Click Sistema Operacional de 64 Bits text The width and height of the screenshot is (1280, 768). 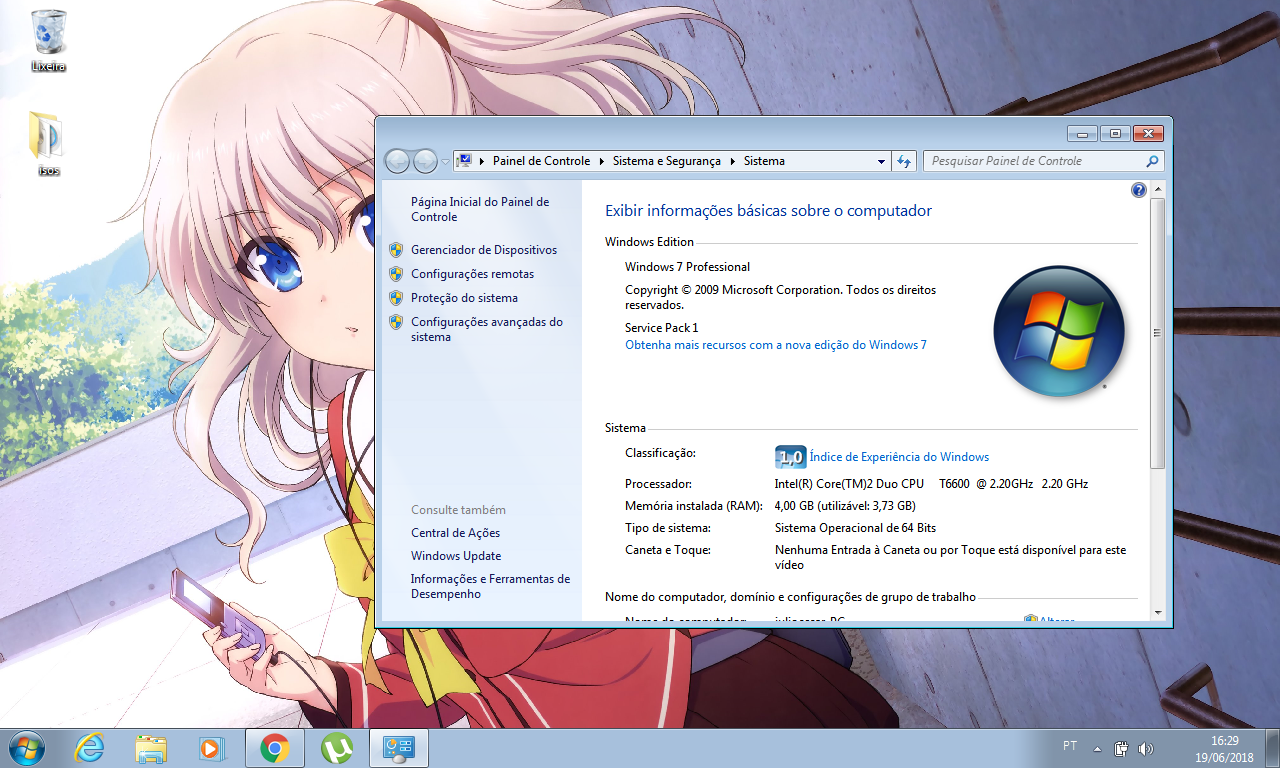855,528
